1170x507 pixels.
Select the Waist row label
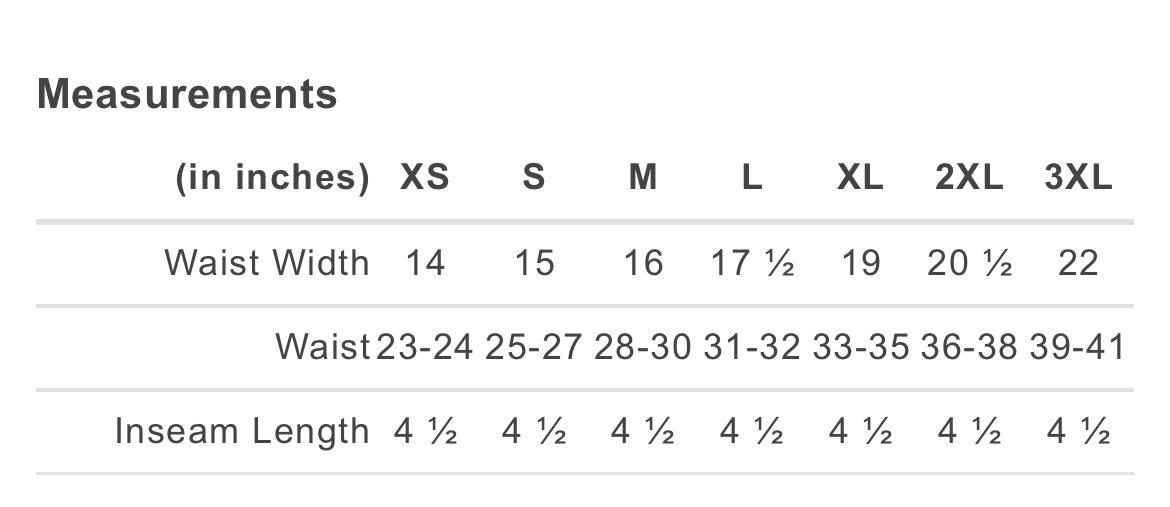click(322, 347)
